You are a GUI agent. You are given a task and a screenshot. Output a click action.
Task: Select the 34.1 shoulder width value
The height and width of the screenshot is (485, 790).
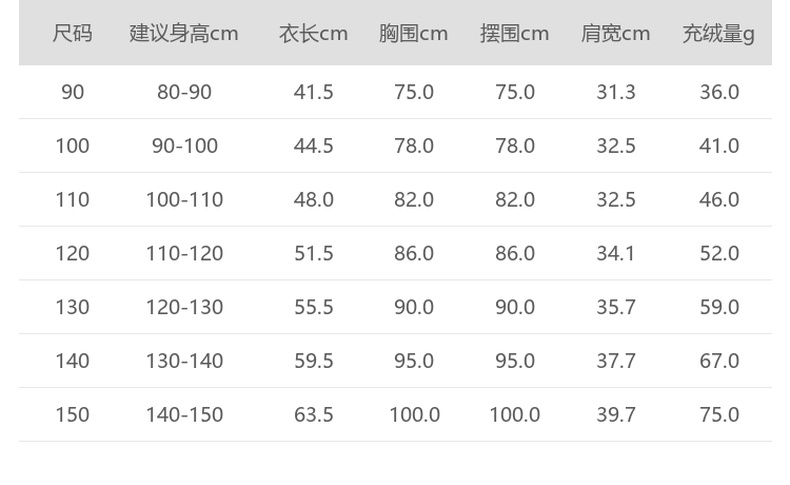click(615, 254)
